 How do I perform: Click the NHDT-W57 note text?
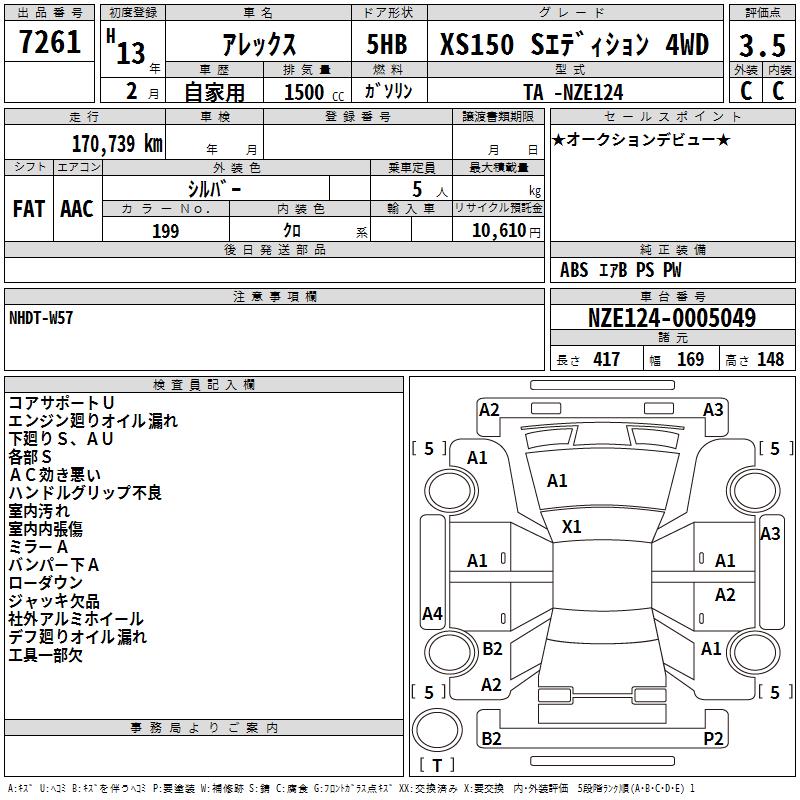click(41, 318)
